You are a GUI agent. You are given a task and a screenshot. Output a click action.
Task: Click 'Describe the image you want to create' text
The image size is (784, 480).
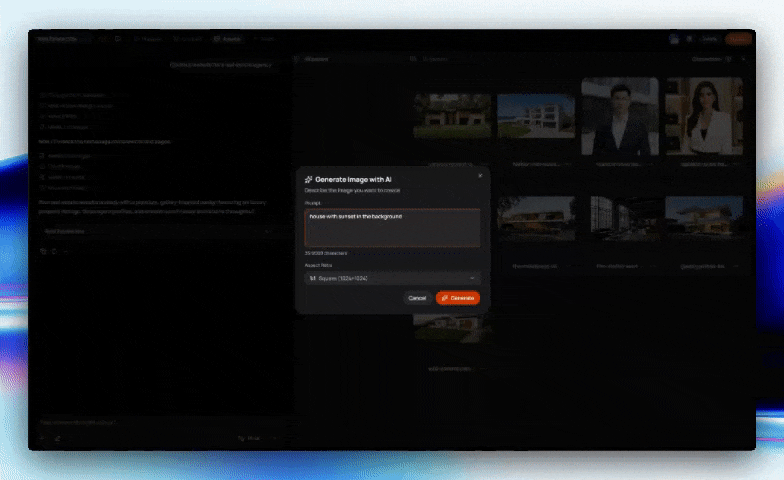[x=352, y=190]
